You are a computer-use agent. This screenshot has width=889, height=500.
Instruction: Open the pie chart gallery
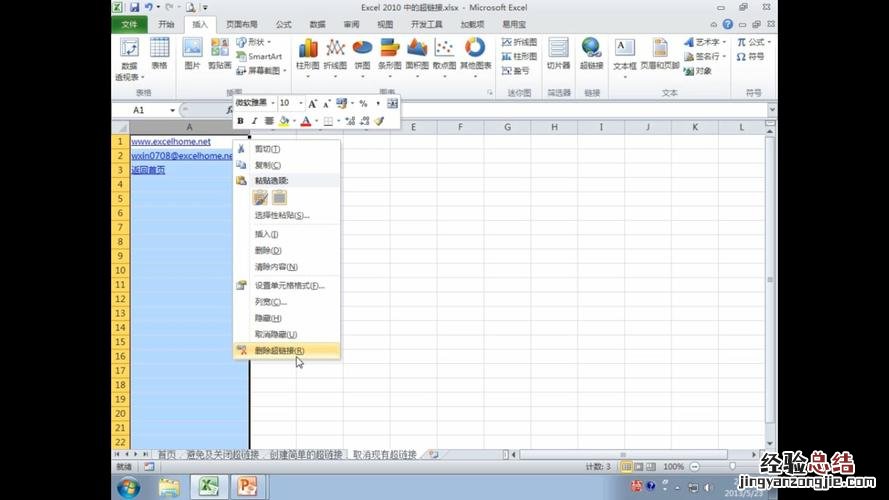[x=361, y=52]
